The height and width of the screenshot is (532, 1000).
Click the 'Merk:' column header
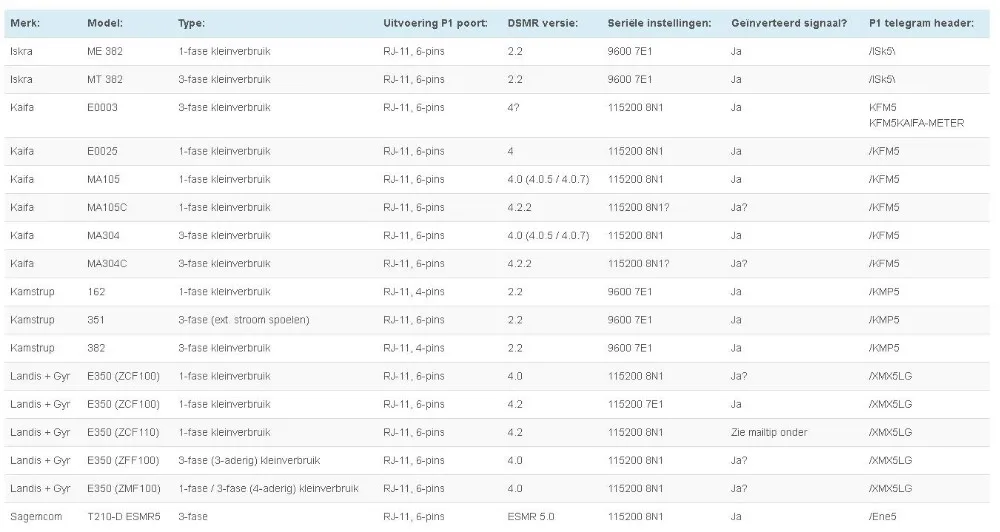pos(25,23)
